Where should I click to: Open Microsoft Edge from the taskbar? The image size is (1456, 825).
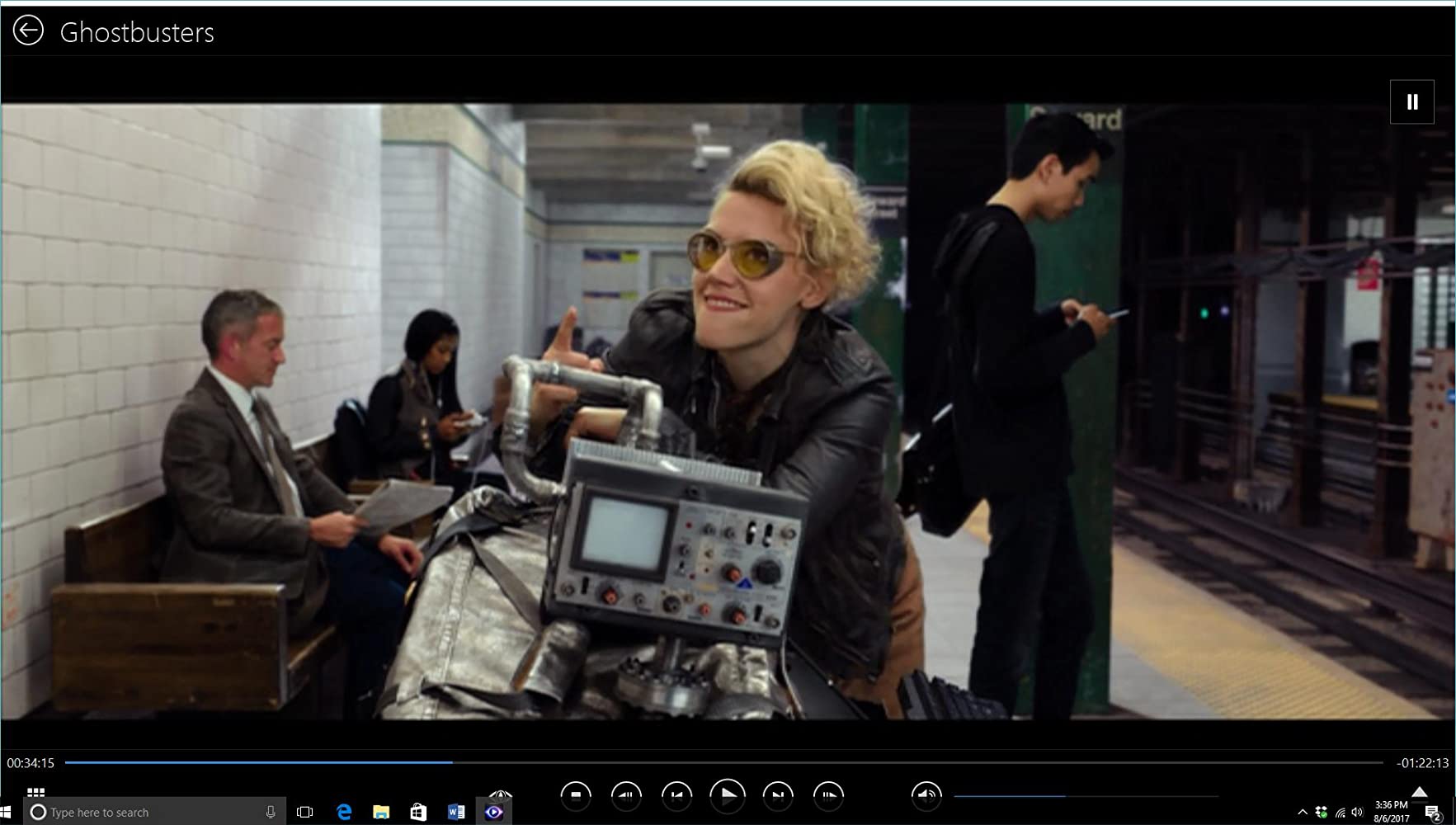(344, 813)
